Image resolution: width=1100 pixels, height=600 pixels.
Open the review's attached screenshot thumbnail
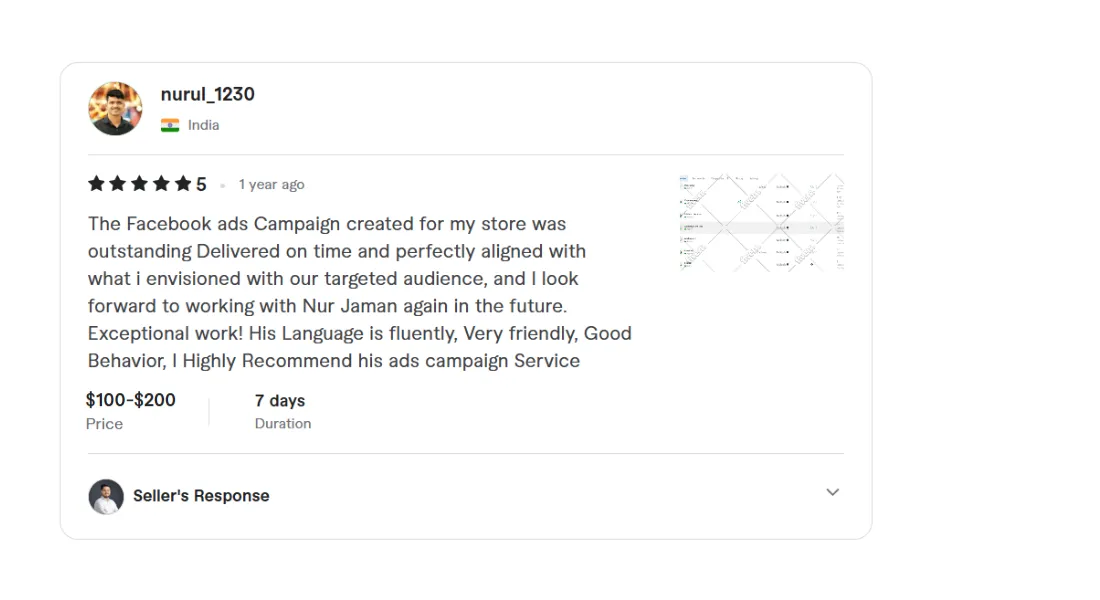[761, 222]
